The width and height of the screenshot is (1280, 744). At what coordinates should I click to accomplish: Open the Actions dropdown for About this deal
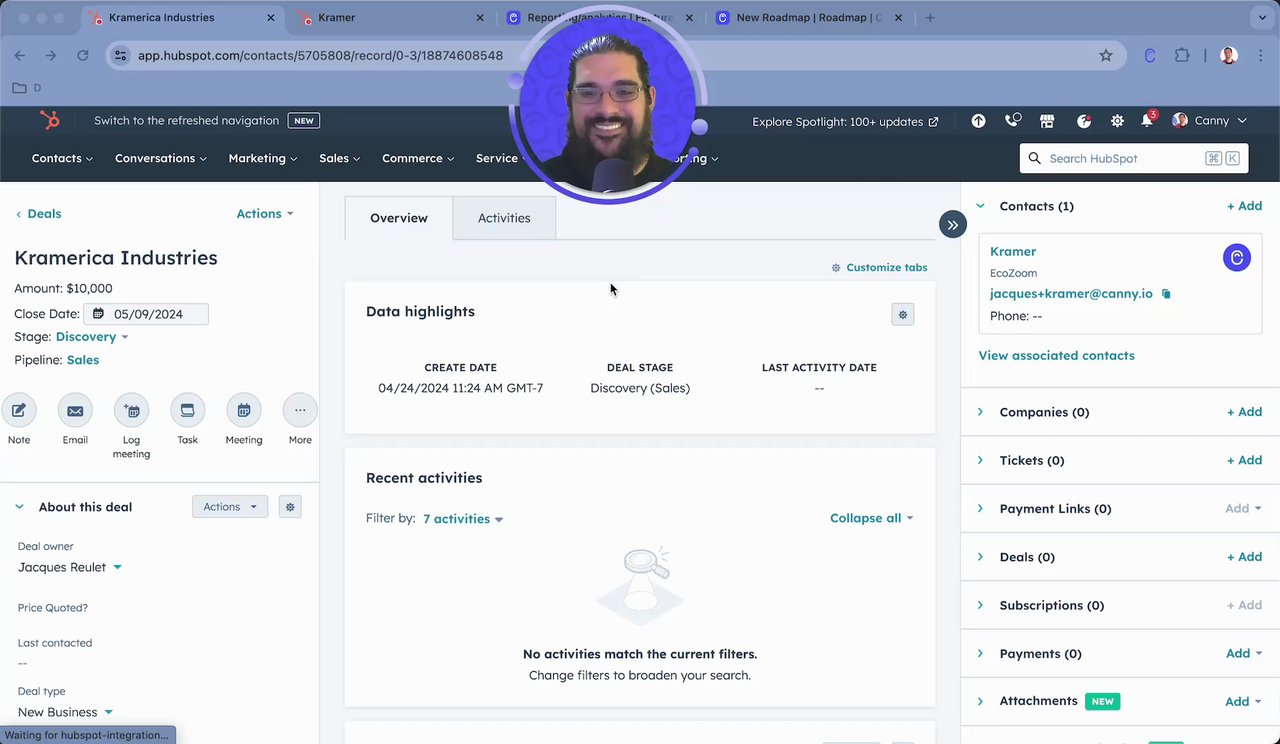pyautogui.click(x=230, y=507)
